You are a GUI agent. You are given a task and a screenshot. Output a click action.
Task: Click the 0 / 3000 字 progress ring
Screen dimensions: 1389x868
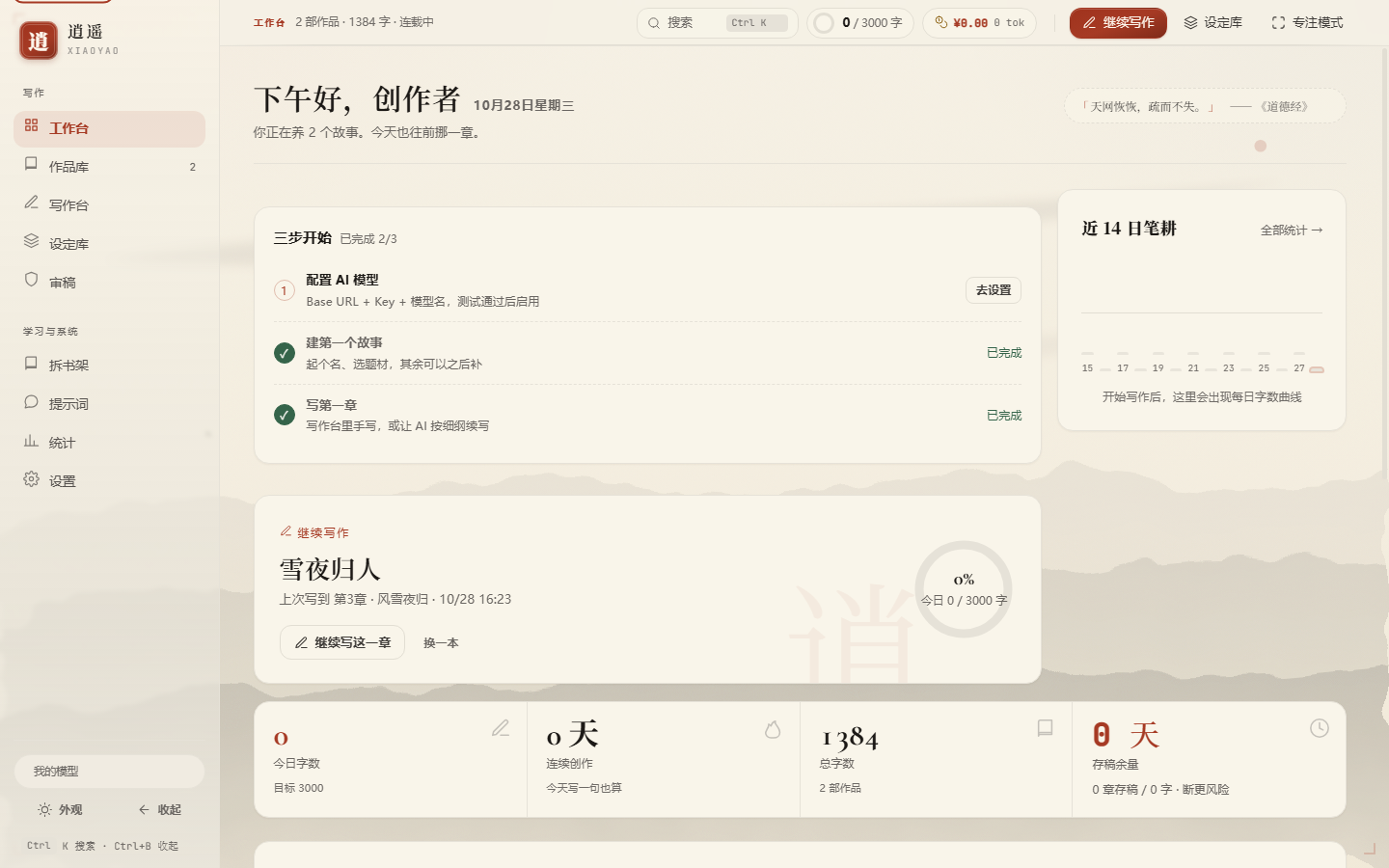[x=824, y=23]
